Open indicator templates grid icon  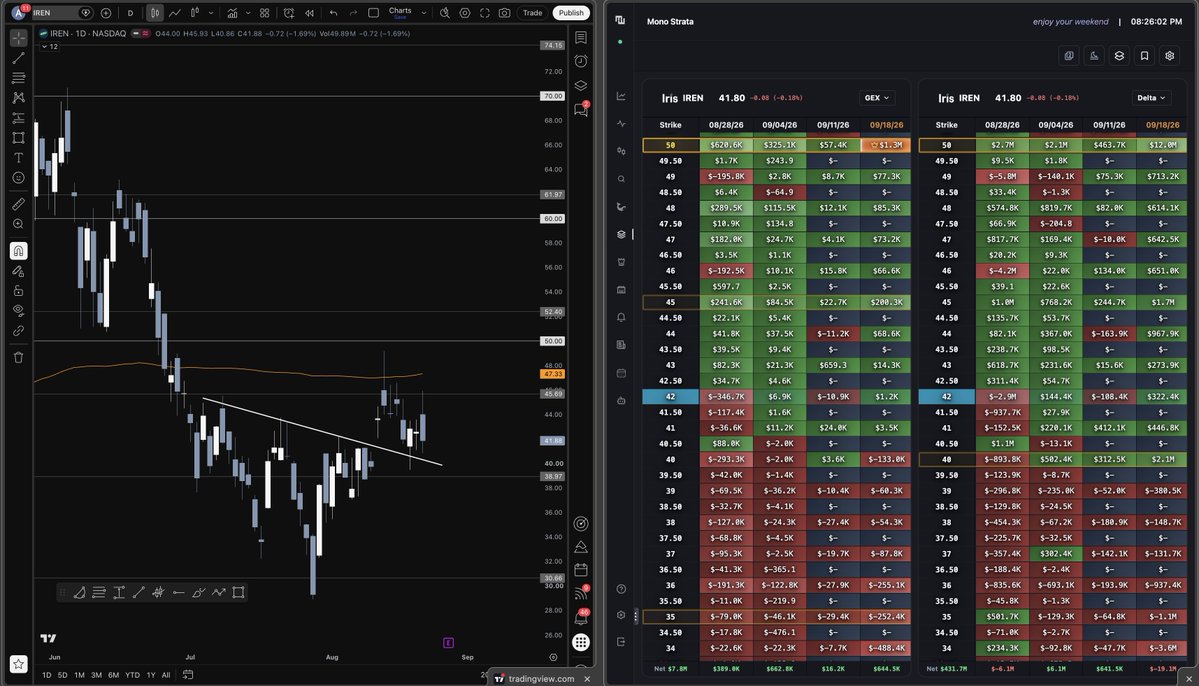click(265, 13)
